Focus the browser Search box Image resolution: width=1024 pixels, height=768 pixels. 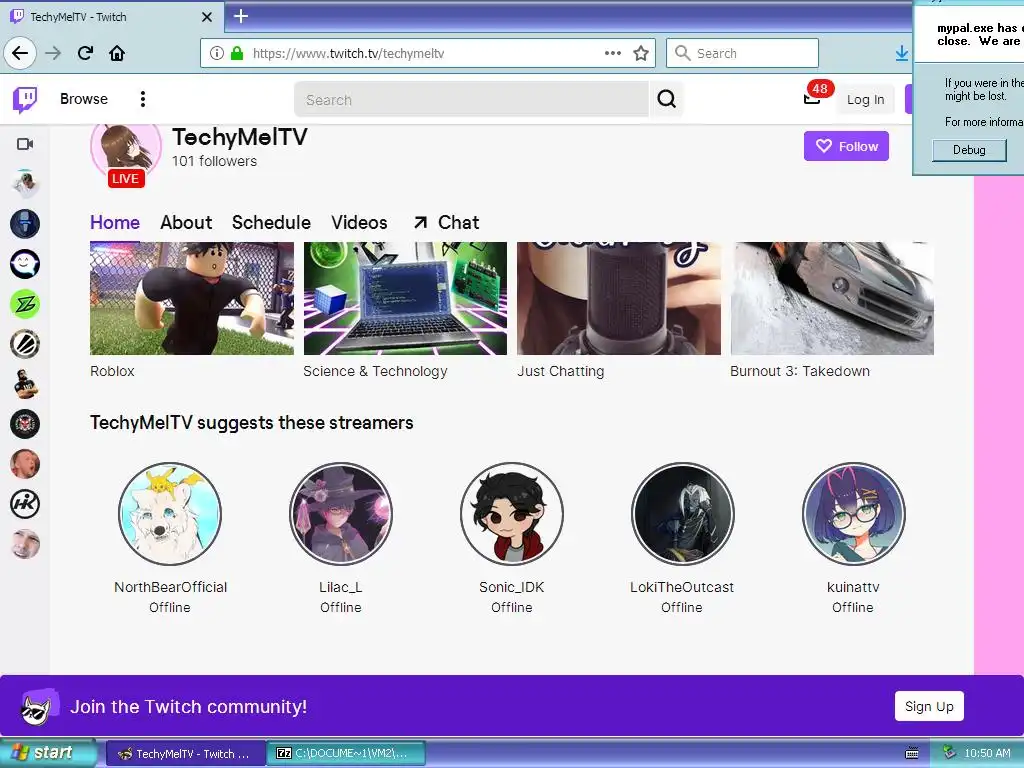742,54
